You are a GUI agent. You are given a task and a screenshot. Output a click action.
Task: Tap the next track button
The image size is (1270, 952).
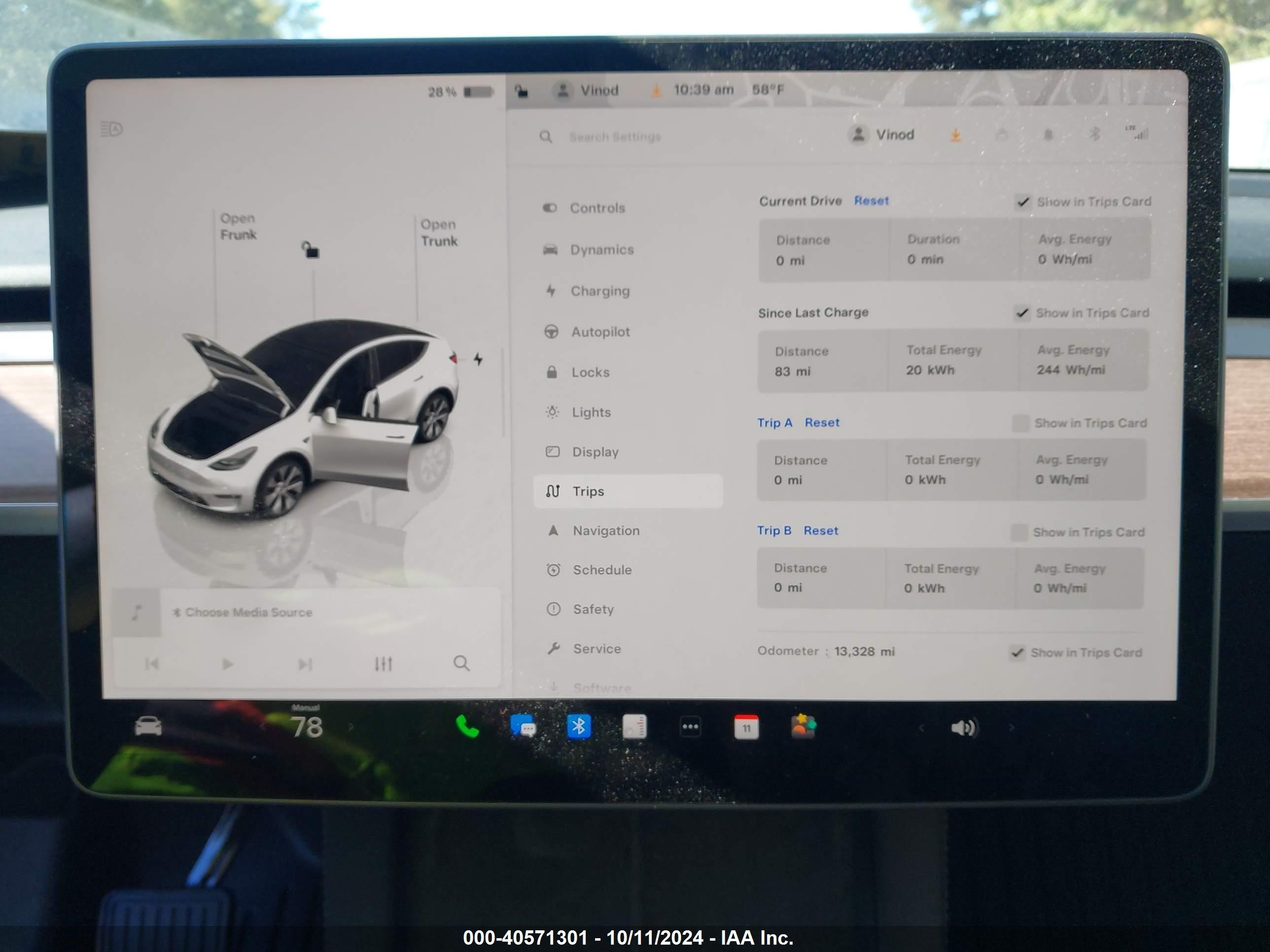[305, 665]
